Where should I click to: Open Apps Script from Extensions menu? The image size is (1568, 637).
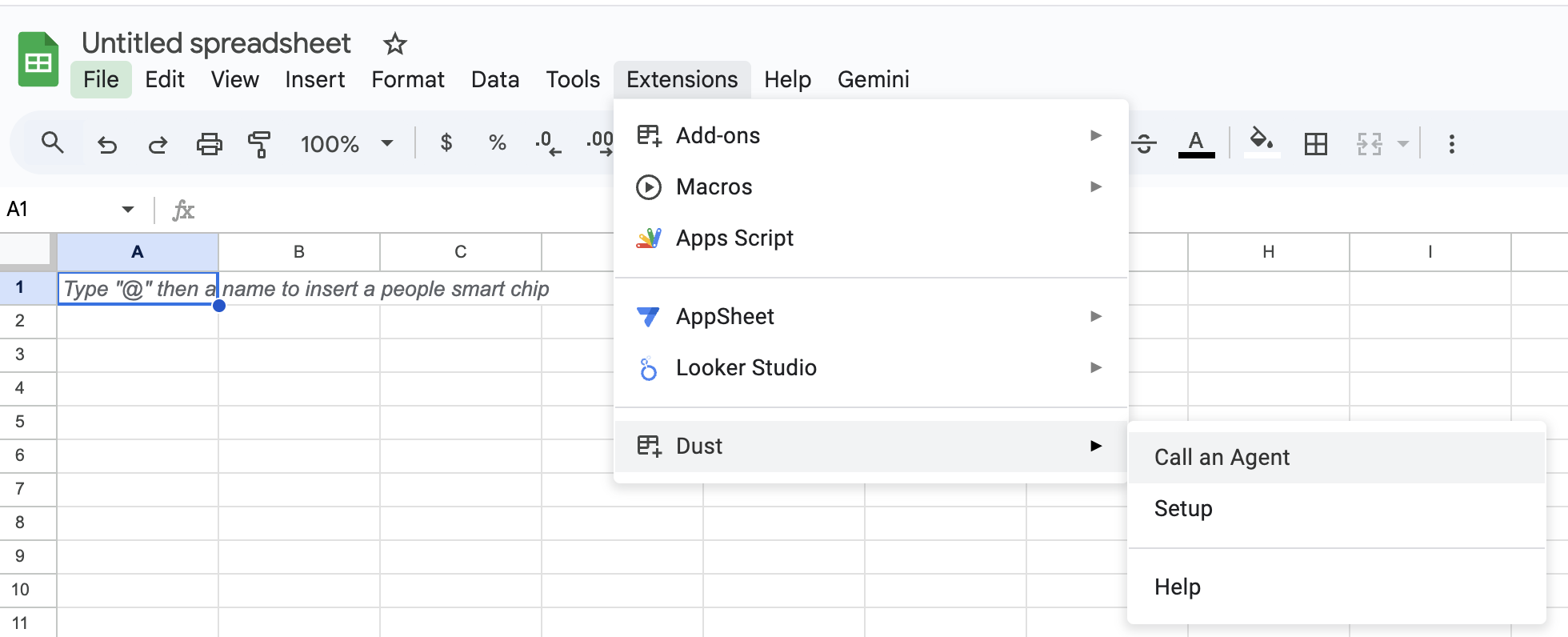(x=734, y=238)
